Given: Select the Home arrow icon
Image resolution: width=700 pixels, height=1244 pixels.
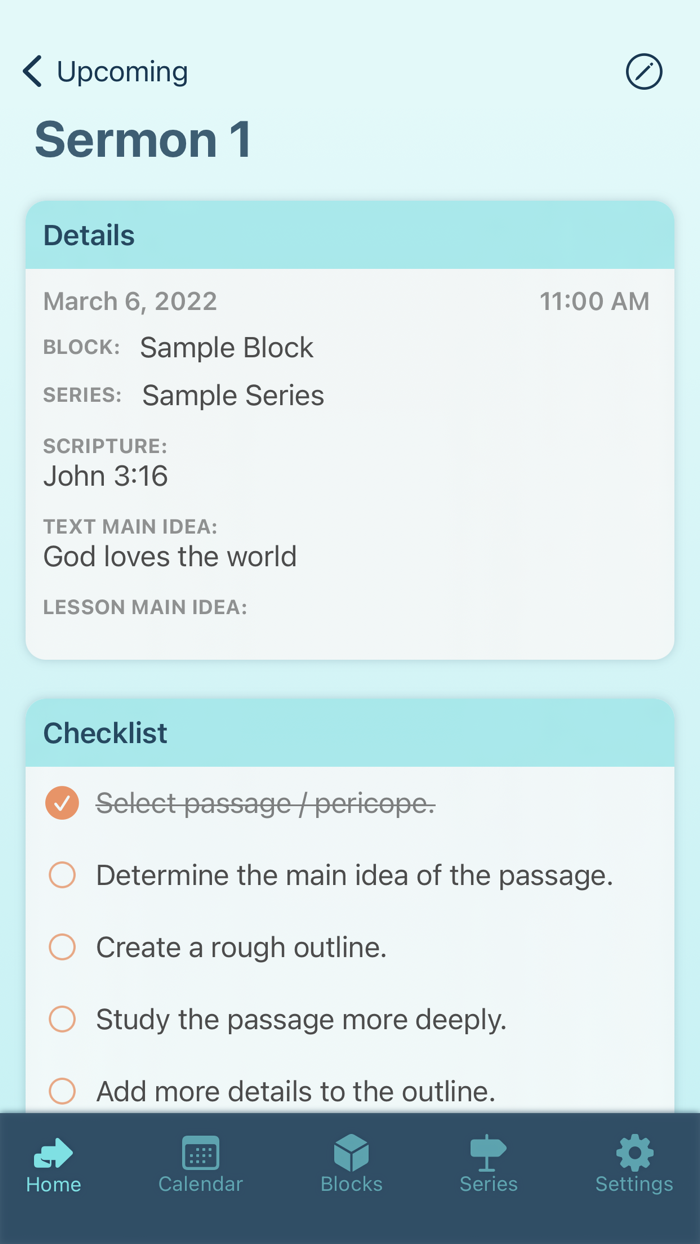Looking at the screenshot, I should 52,1151.
